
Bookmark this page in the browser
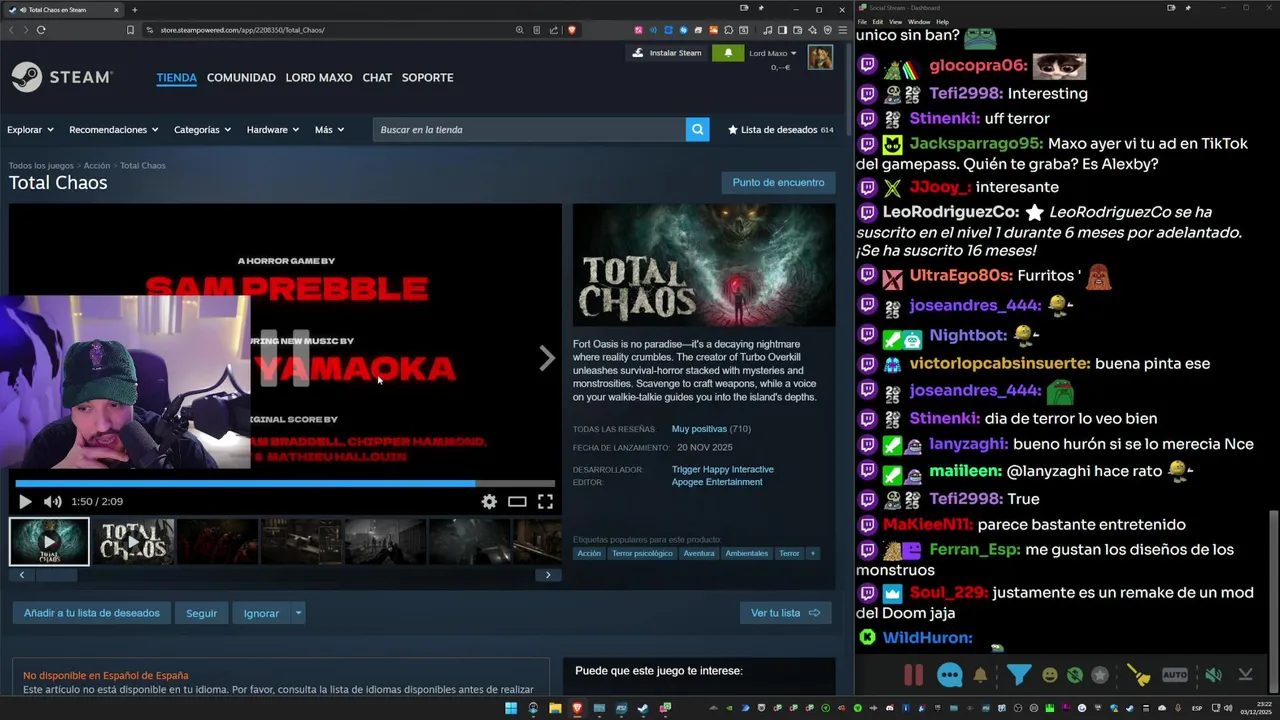pyautogui.click(x=130, y=30)
